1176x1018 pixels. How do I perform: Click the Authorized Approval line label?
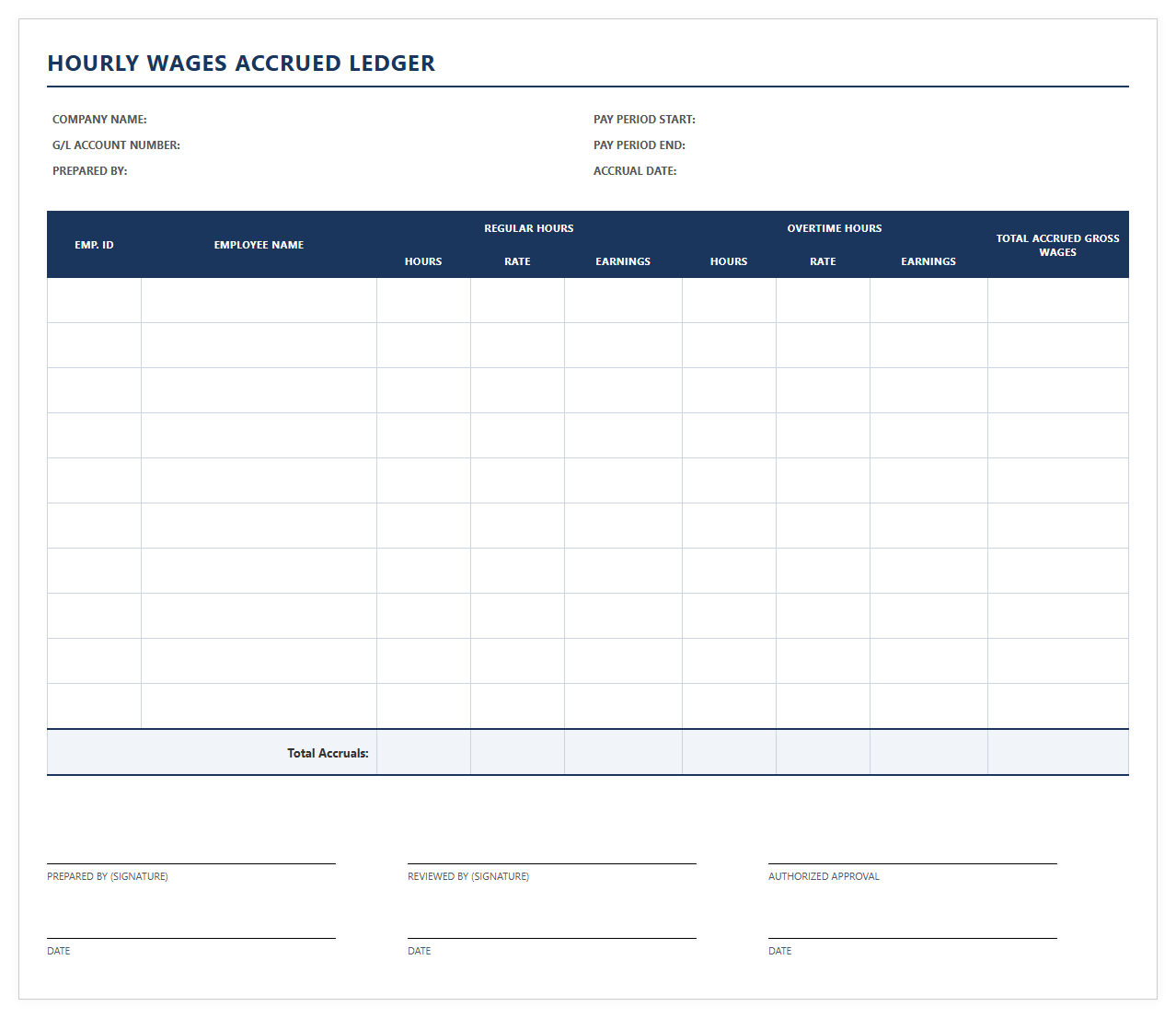824,876
